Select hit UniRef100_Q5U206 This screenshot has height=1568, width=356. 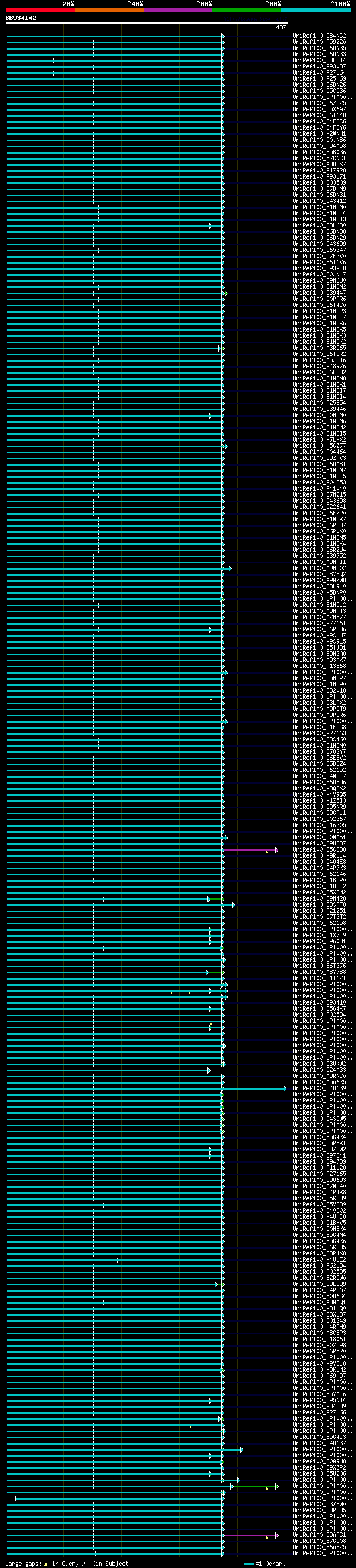pos(319,1474)
